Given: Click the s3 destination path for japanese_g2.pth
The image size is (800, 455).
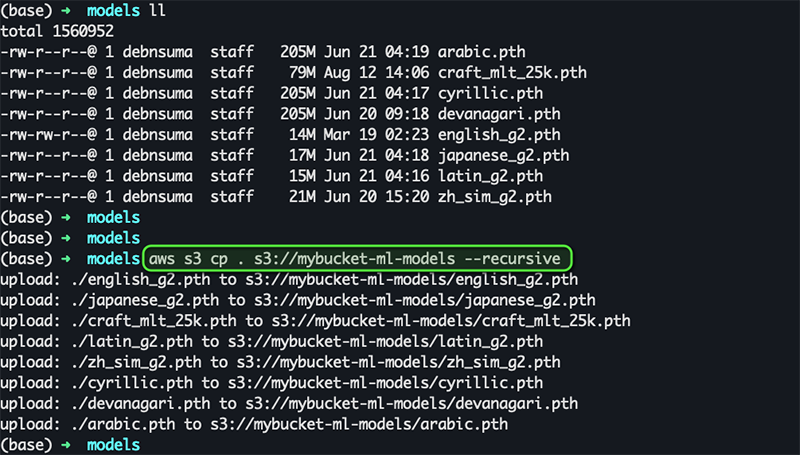Looking at the screenshot, I should (x=425, y=300).
